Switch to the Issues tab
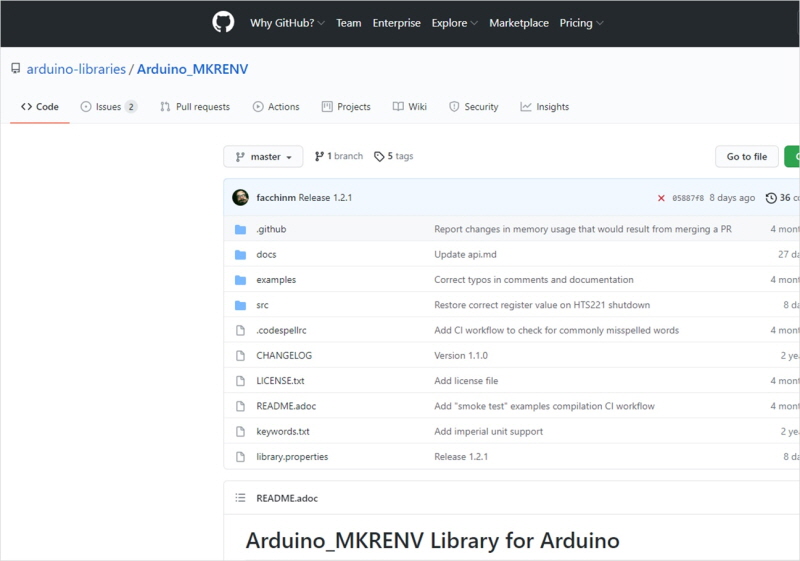Viewport: 800px width, 561px height. [109, 107]
